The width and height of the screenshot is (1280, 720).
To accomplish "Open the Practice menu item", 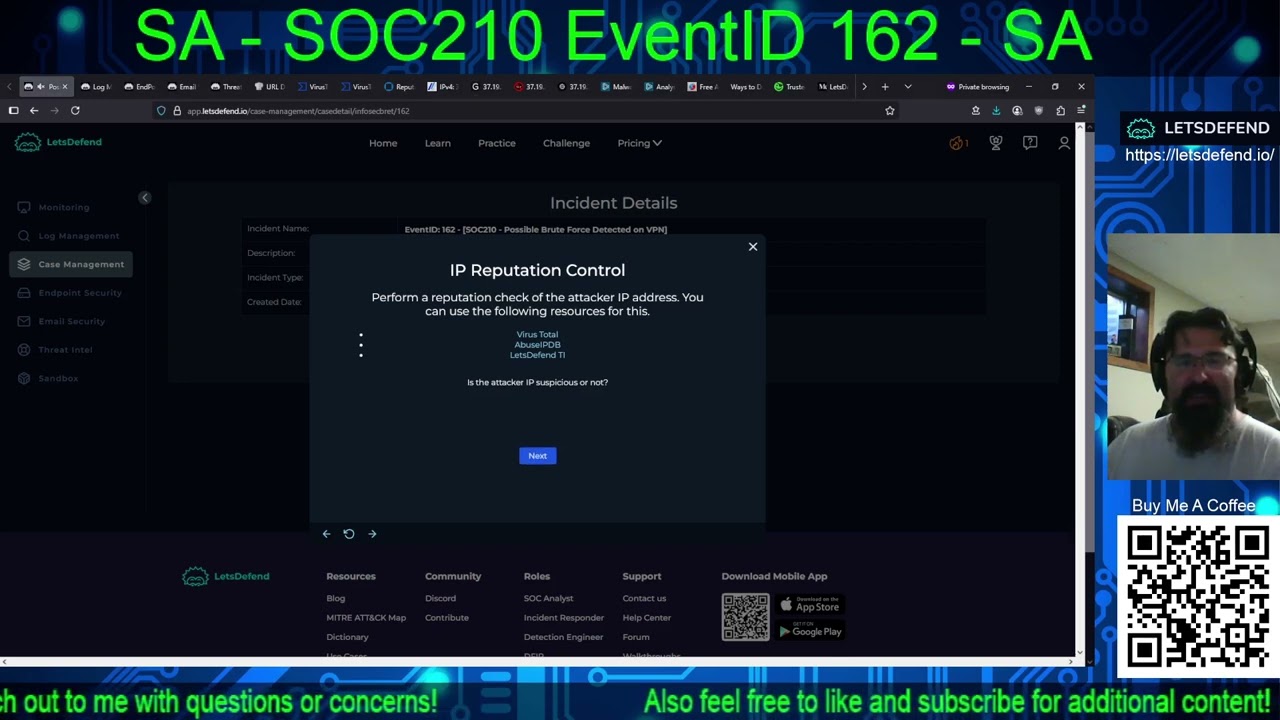I will [x=497, y=143].
